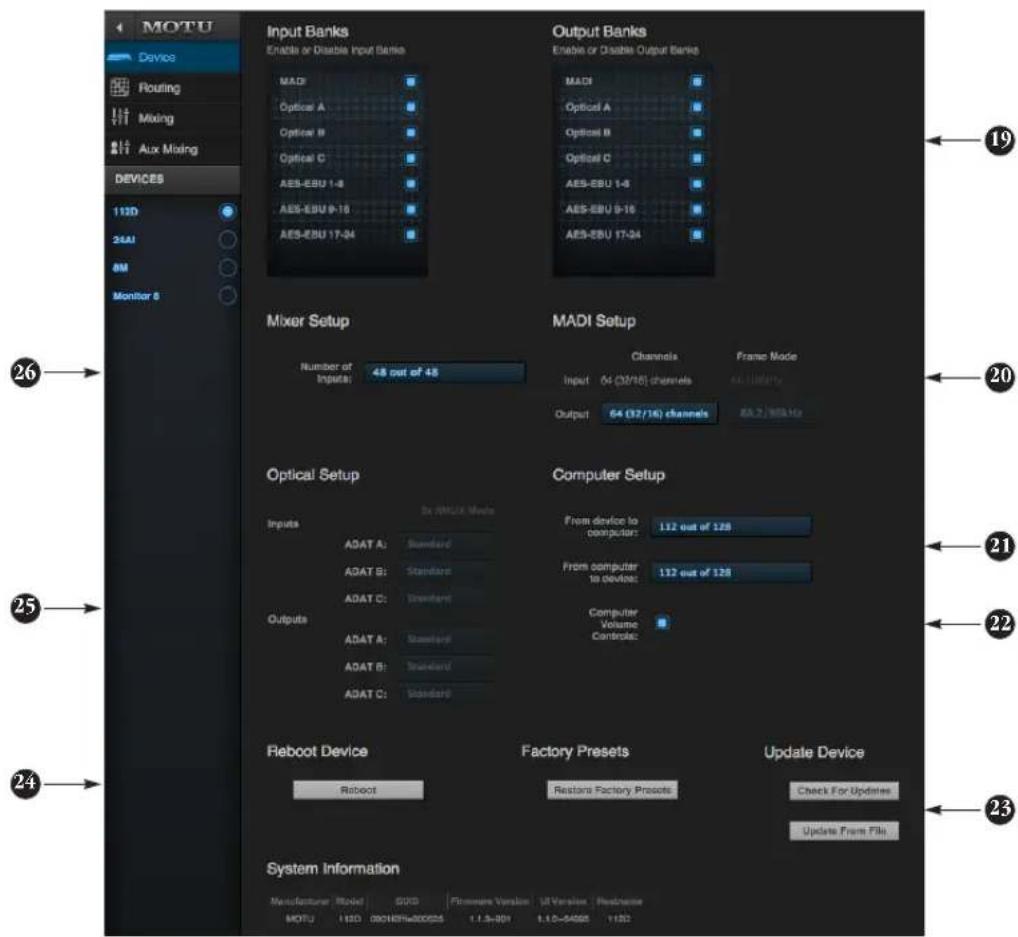Toggle Optical C input bank checkbox
Viewport: 1018px width, 937px height.
click(x=410, y=158)
